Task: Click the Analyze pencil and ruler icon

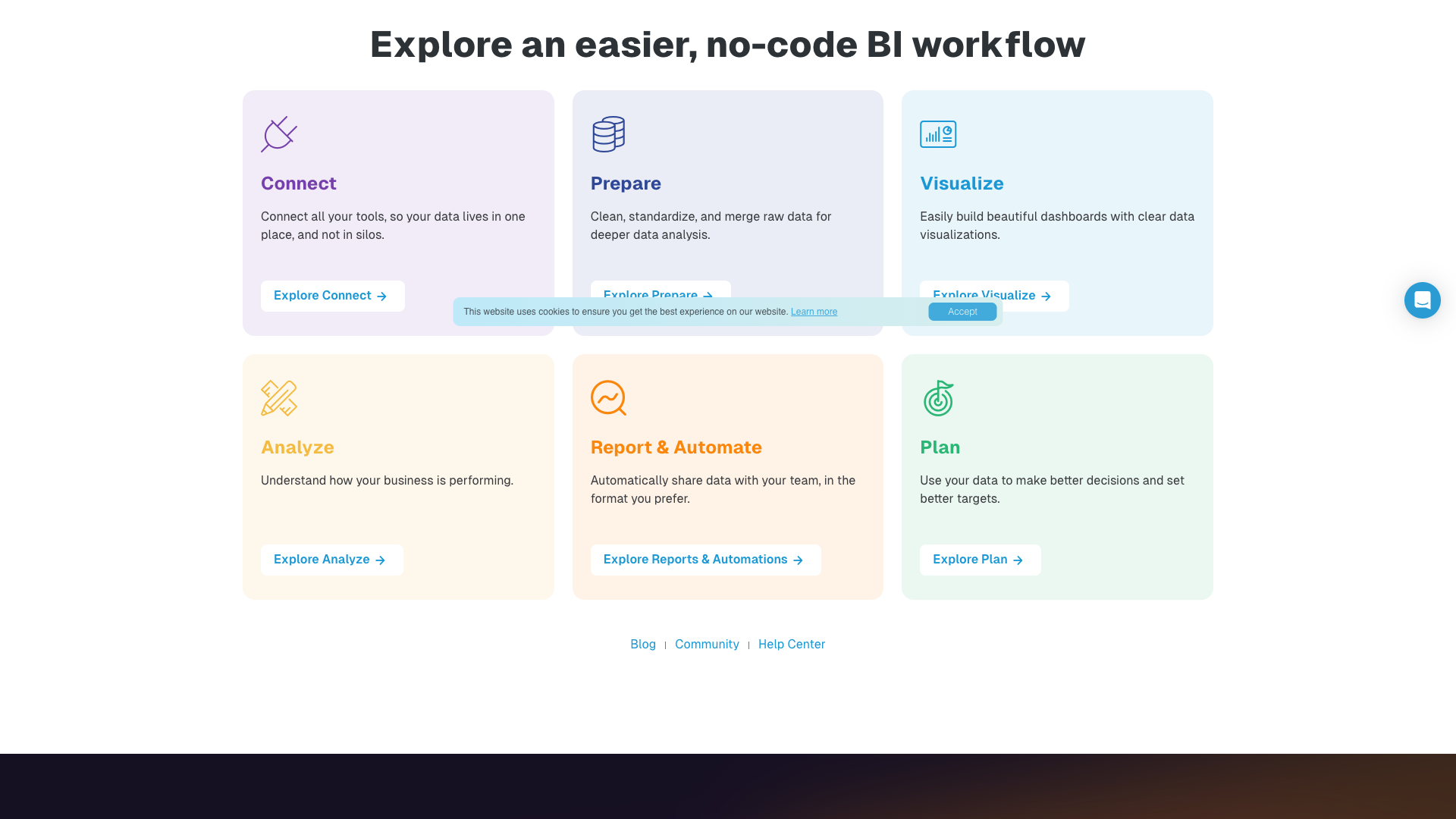Action: [279, 398]
